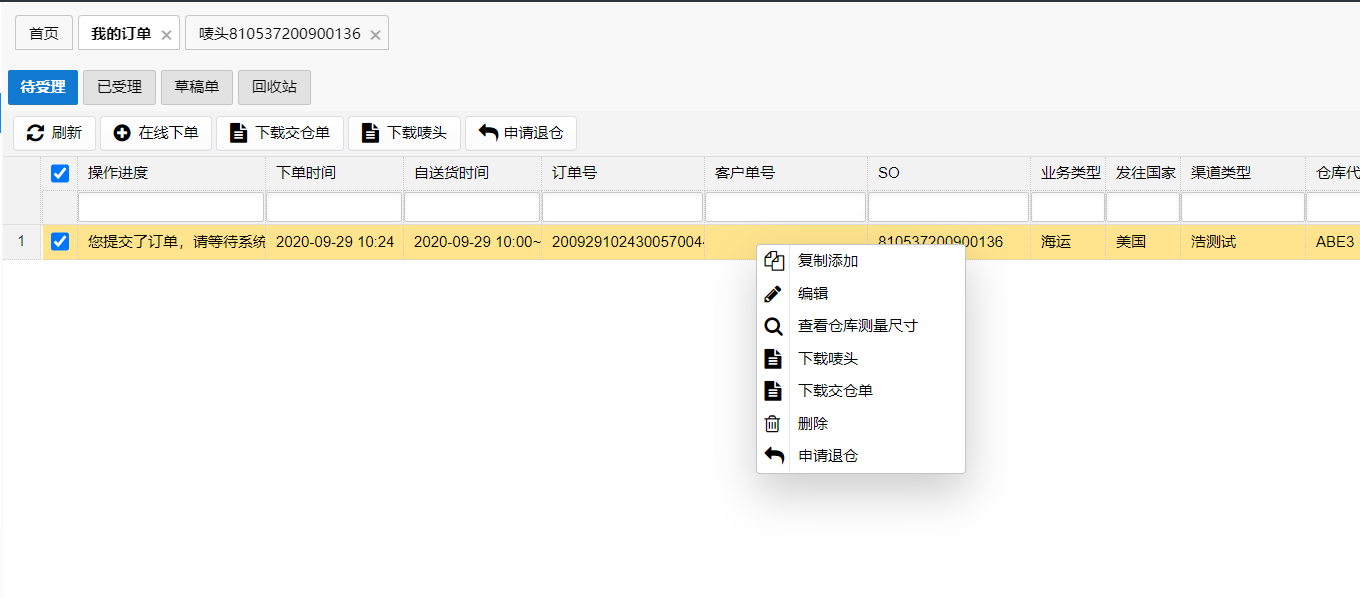The image size is (1360, 598).
Task: Close the 我的订单 tab
Action: (x=166, y=35)
